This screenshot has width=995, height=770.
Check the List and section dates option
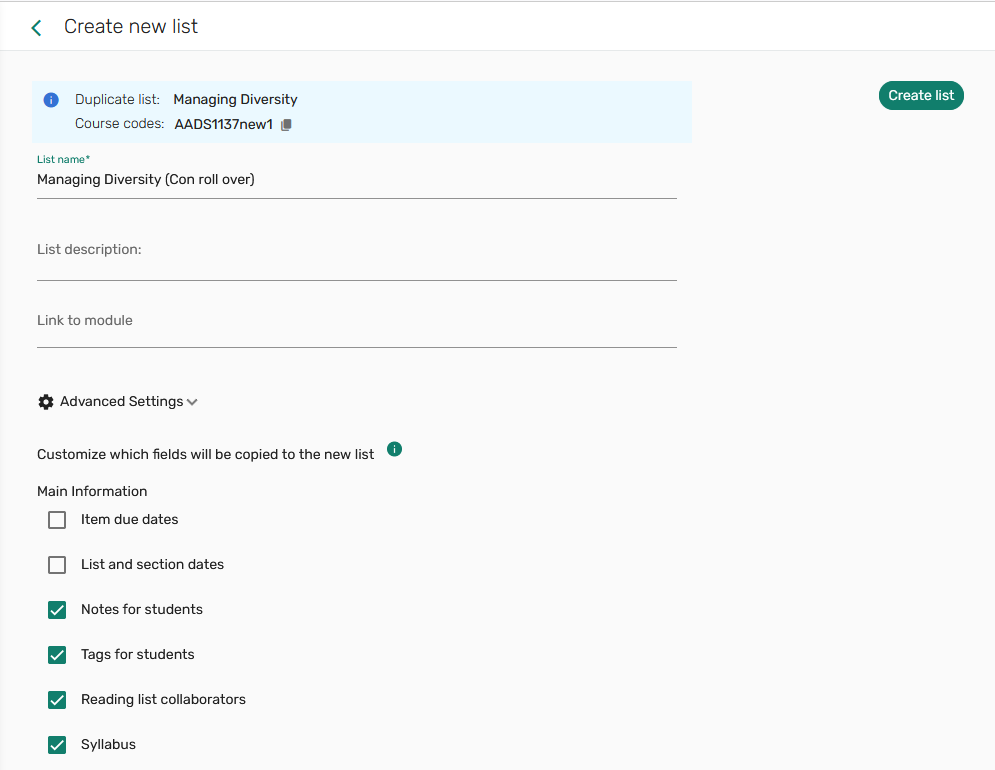coord(57,565)
